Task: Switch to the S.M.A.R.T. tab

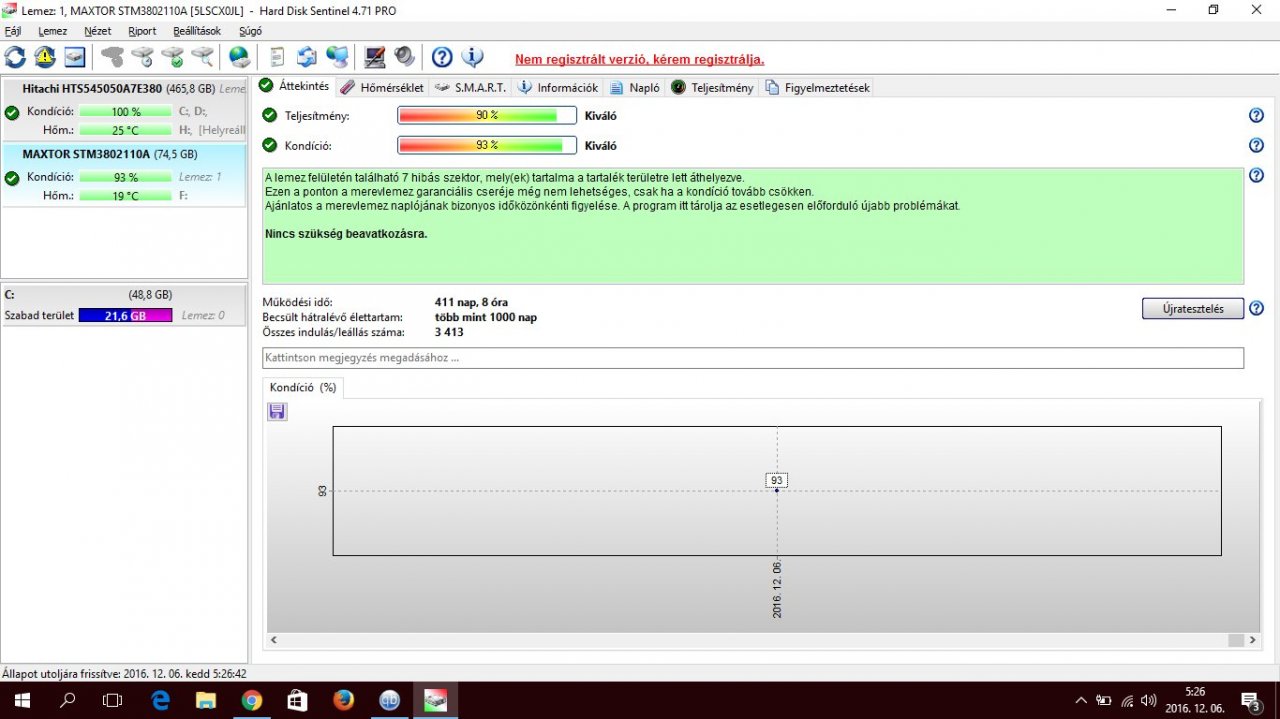Action: coord(471,87)
